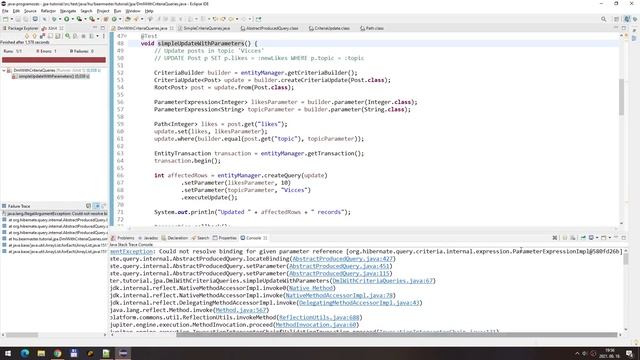This screenshot has width=640, height=360.
Task: Click the toolbar Search magnifier icon
Action: pos(603,19)
